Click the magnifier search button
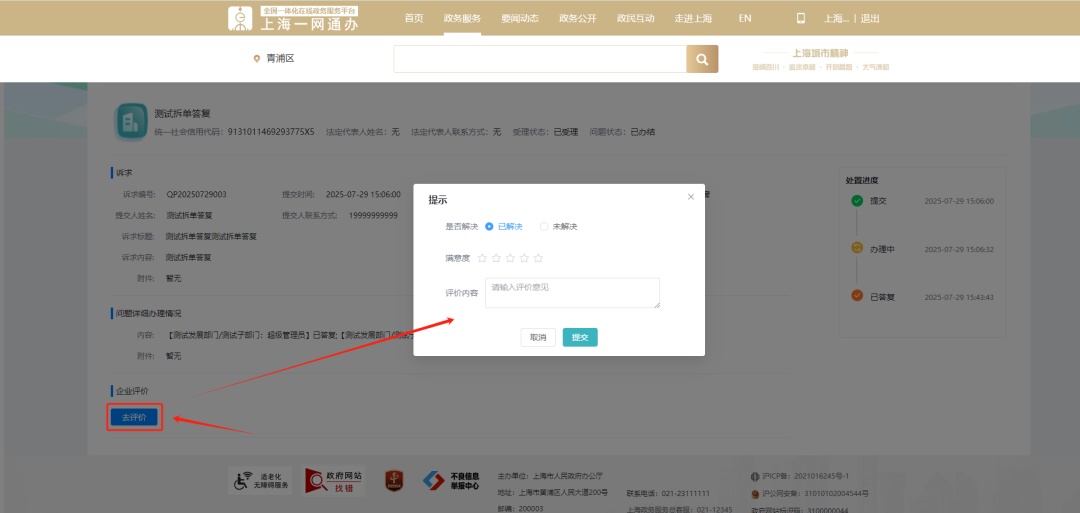Screen dimensions: 1080x513 [x=702, y=59]
